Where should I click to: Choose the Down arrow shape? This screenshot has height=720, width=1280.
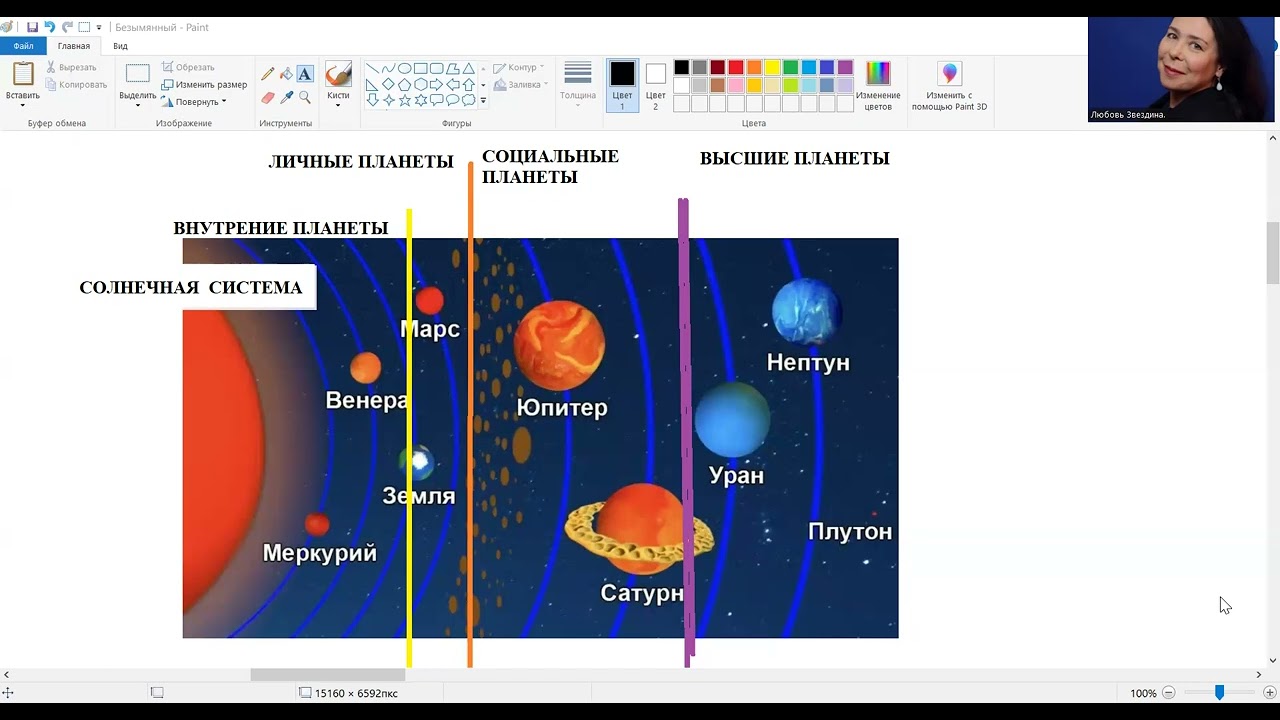tap(373, 100)
